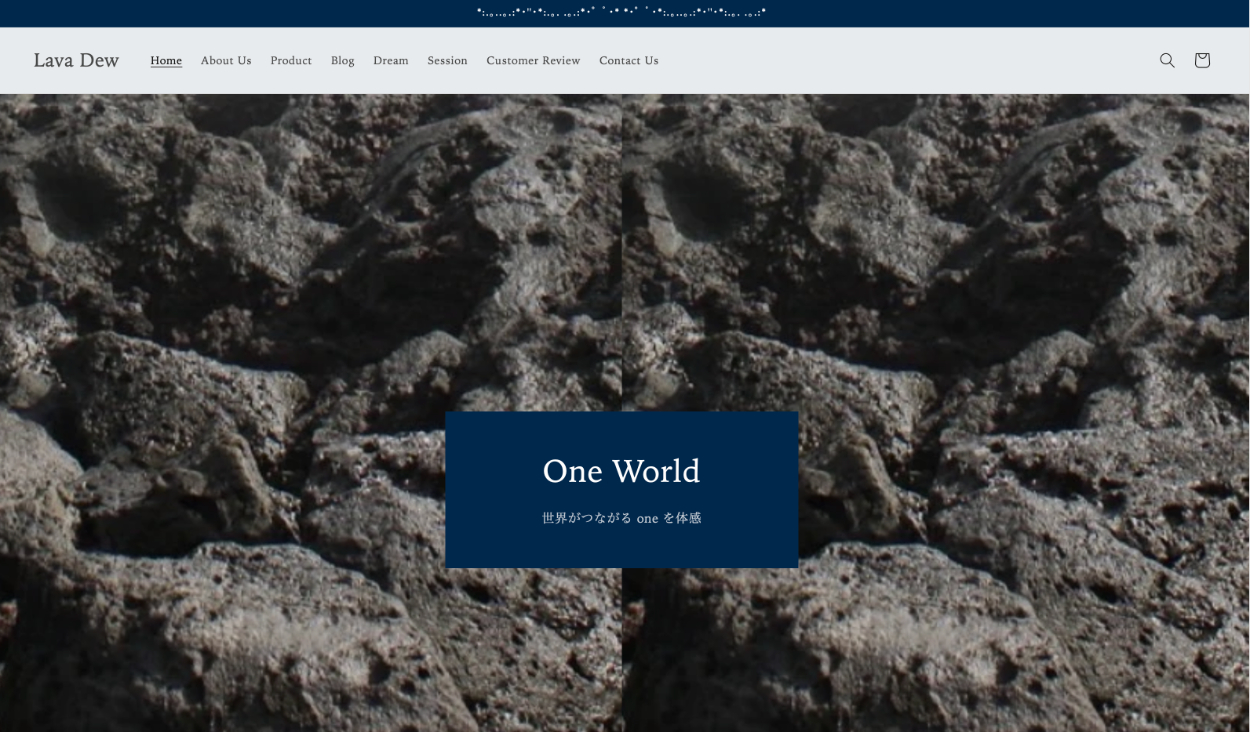This screenshot has height=732, width=1250.
Task: Click the Lava Dew site logo
Action: [x=76, y=60]
